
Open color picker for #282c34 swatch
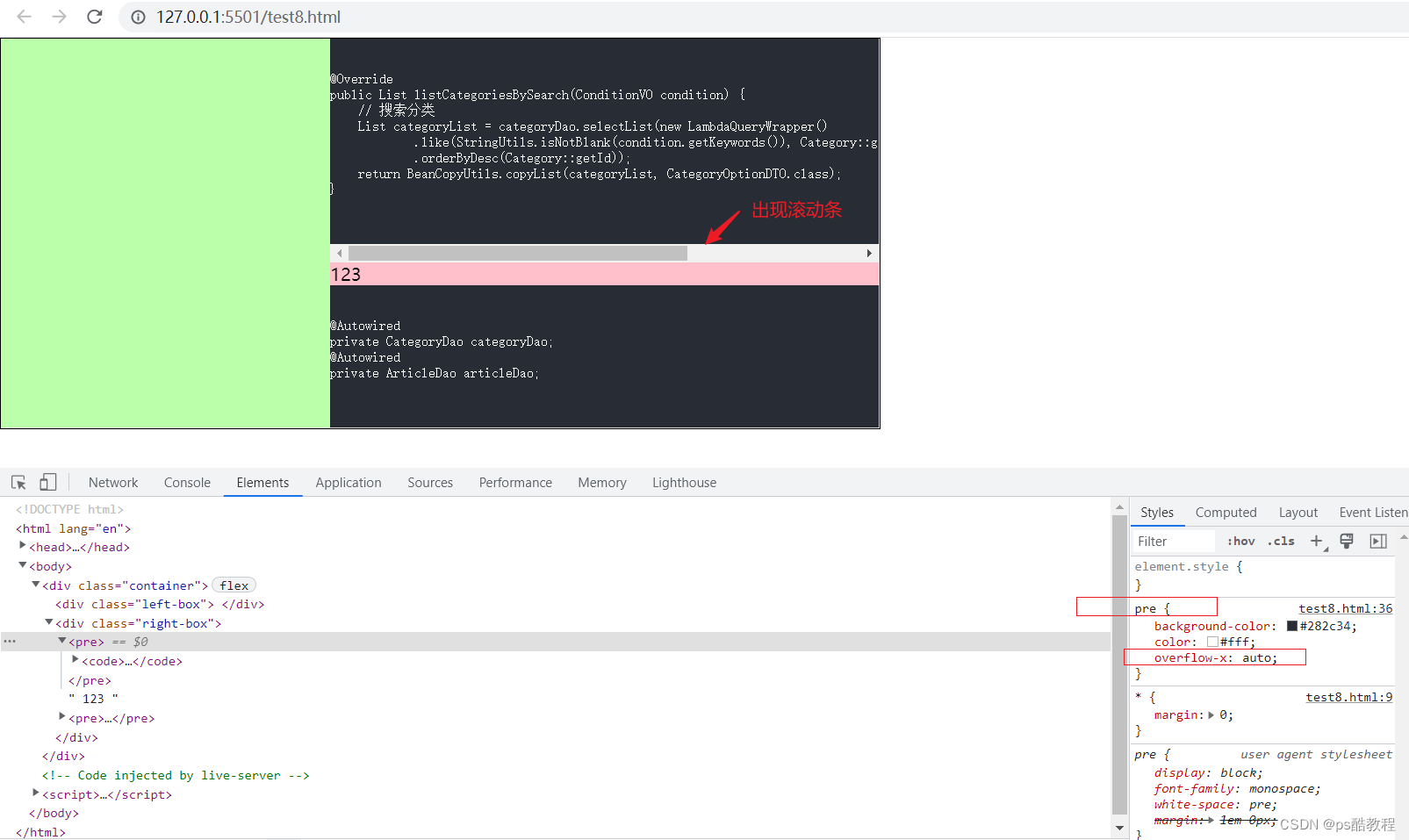[1292, 626]
